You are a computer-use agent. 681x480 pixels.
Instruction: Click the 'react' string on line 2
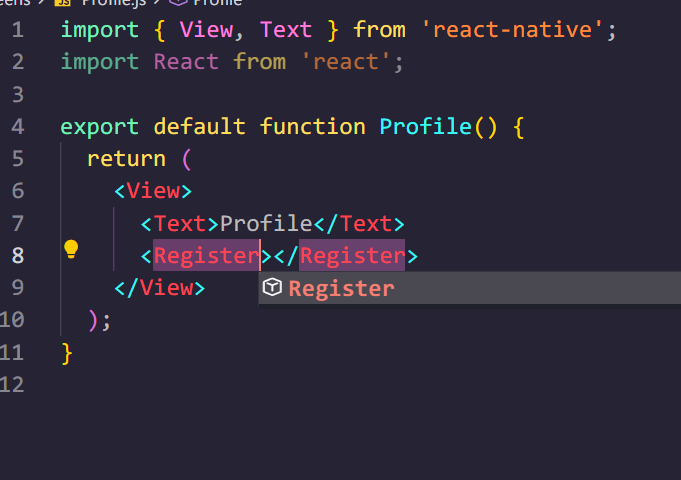(345, 62)
